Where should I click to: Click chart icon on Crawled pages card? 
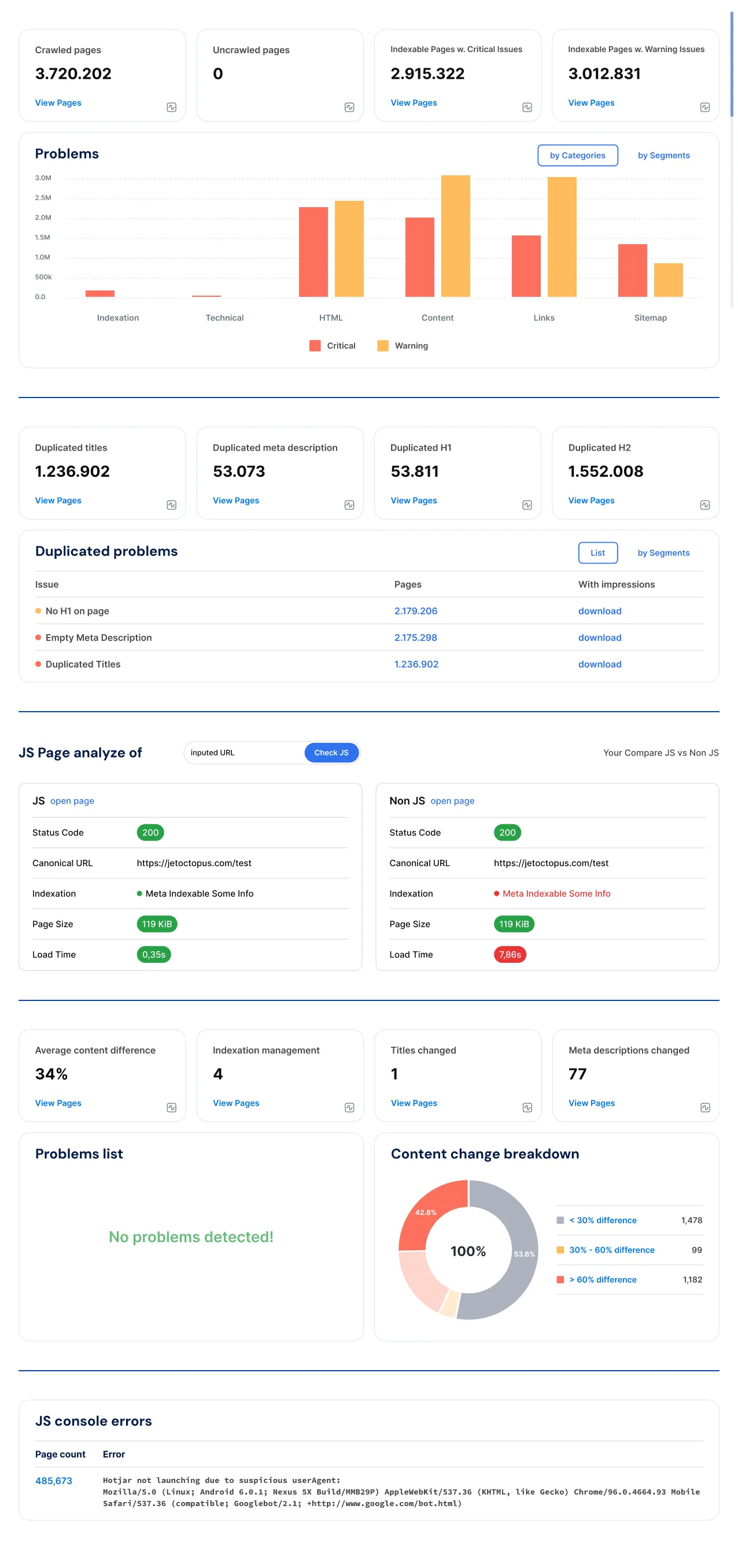click(172, 108)
